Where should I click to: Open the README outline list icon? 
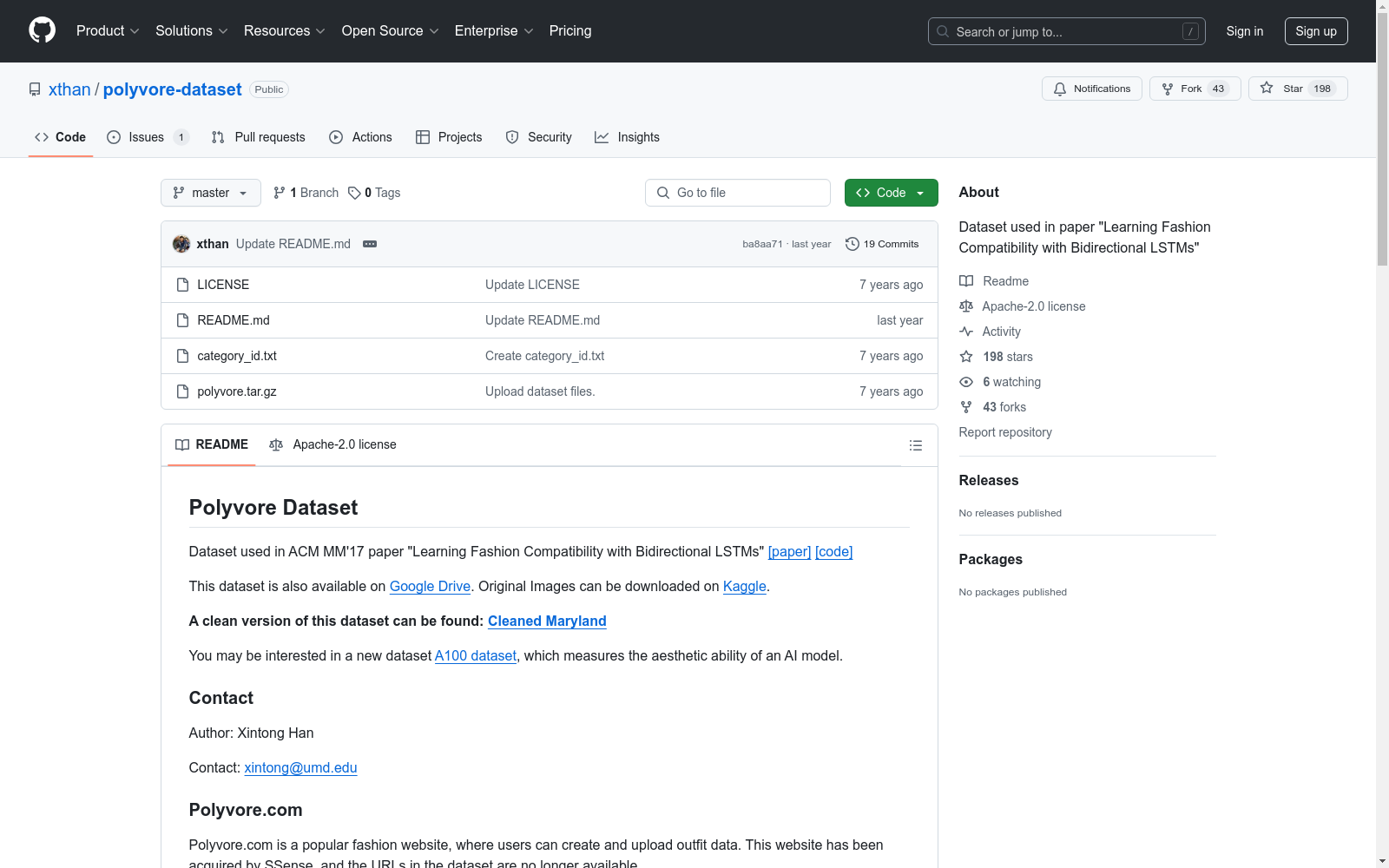coord(915,445)
